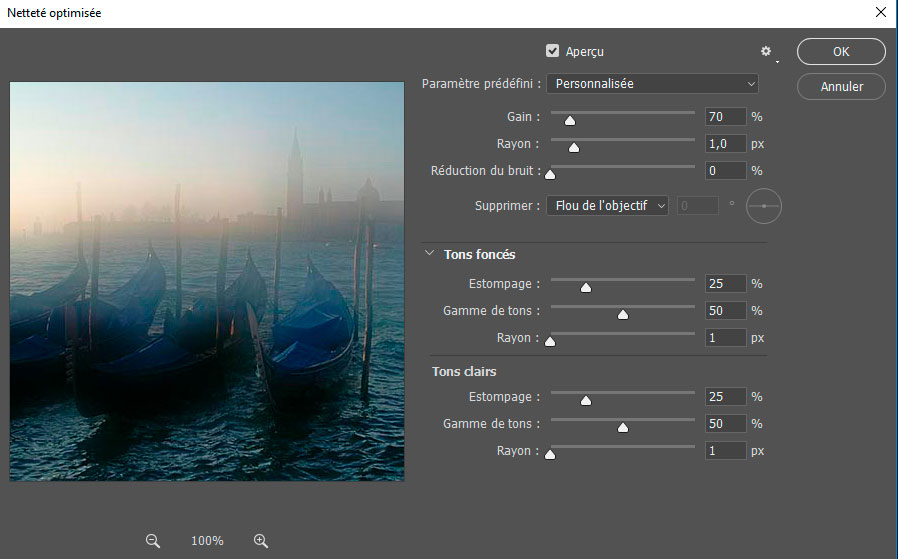Open the gear settings menu
Image resolution: width=898 pixels, height=559 pixels.
767,51
